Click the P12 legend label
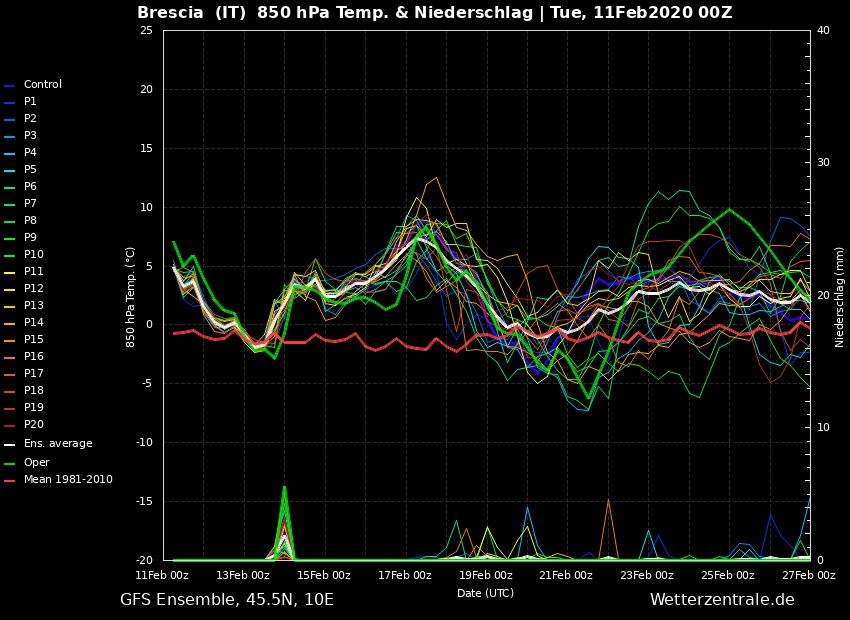The height and width of the screenshot is (620, 850). [34, 288]
